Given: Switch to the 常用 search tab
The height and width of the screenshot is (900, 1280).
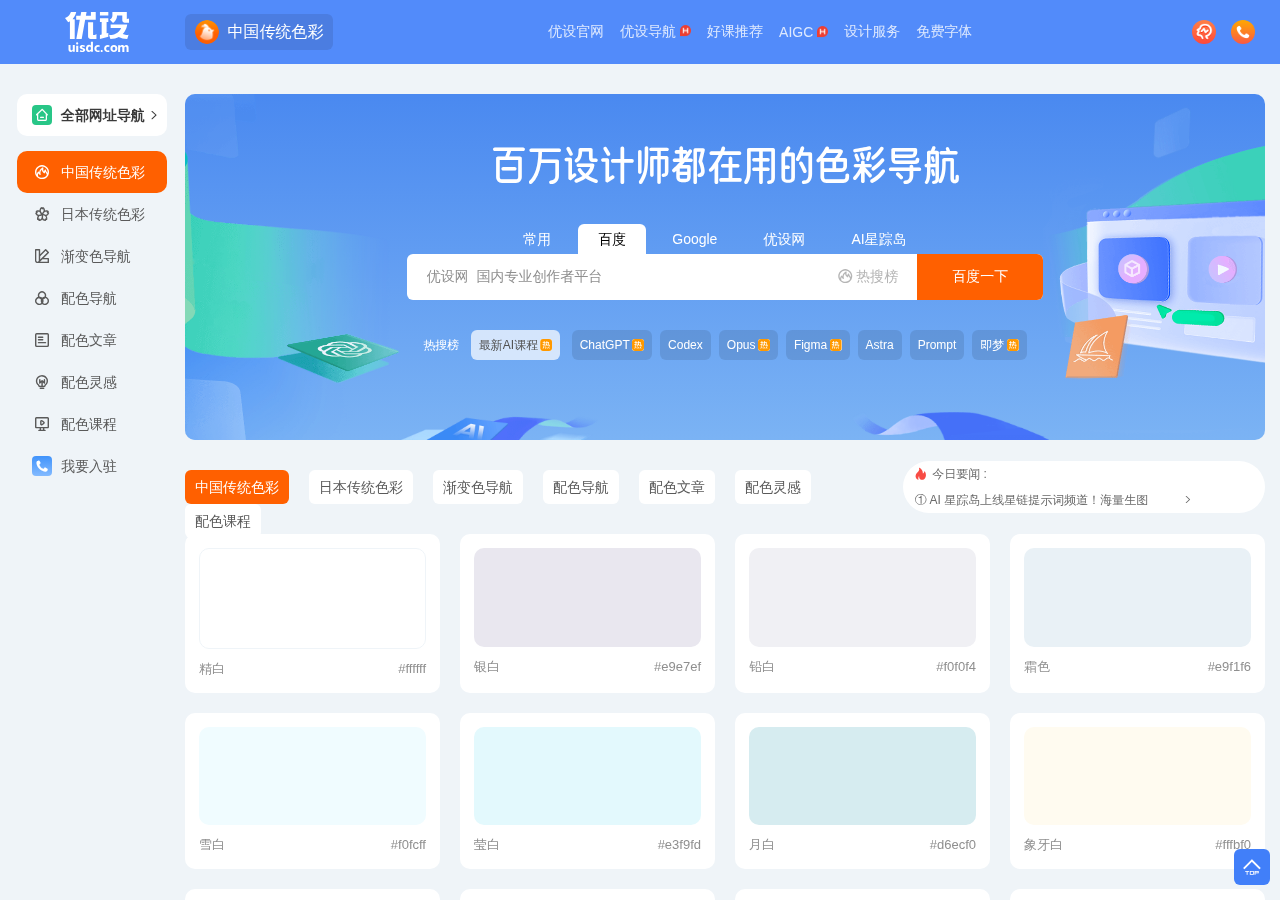Looking at the screenshot, I should pos(537,239).
